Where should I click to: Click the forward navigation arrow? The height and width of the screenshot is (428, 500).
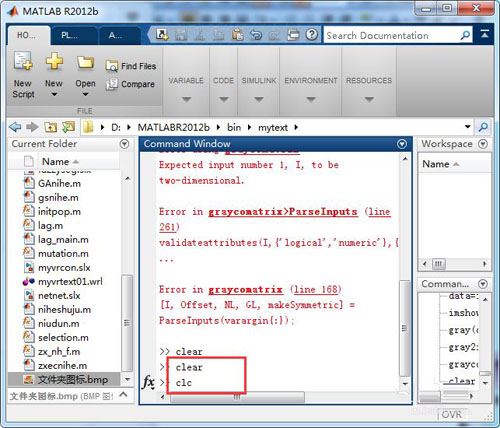point(32,127)
